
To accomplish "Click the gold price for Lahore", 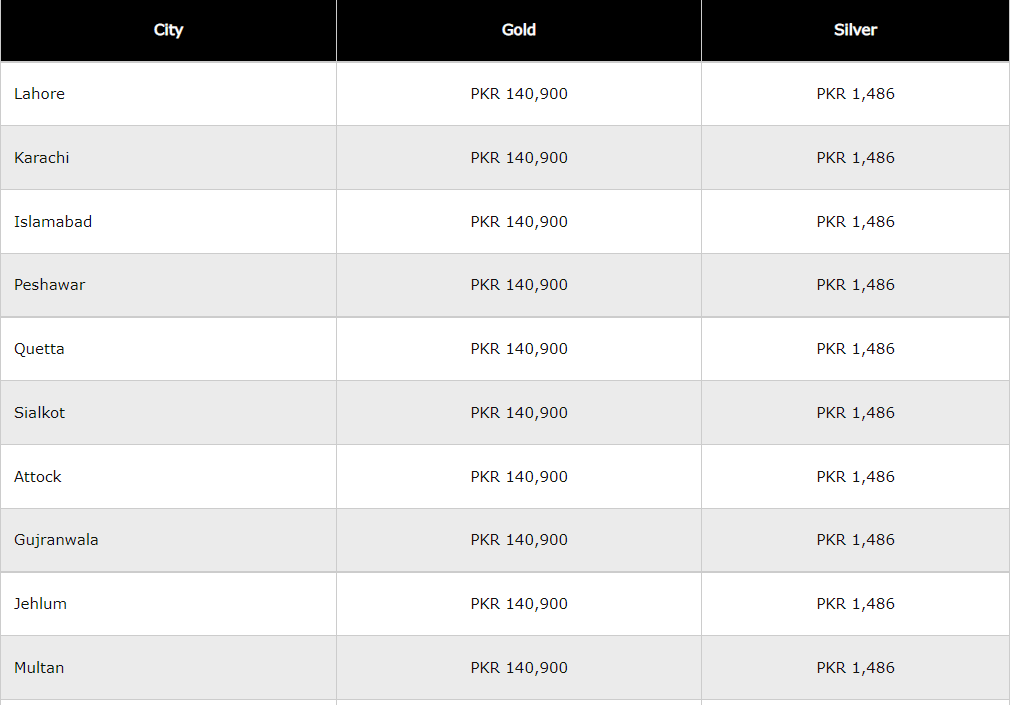I will (x=519, y=94).
